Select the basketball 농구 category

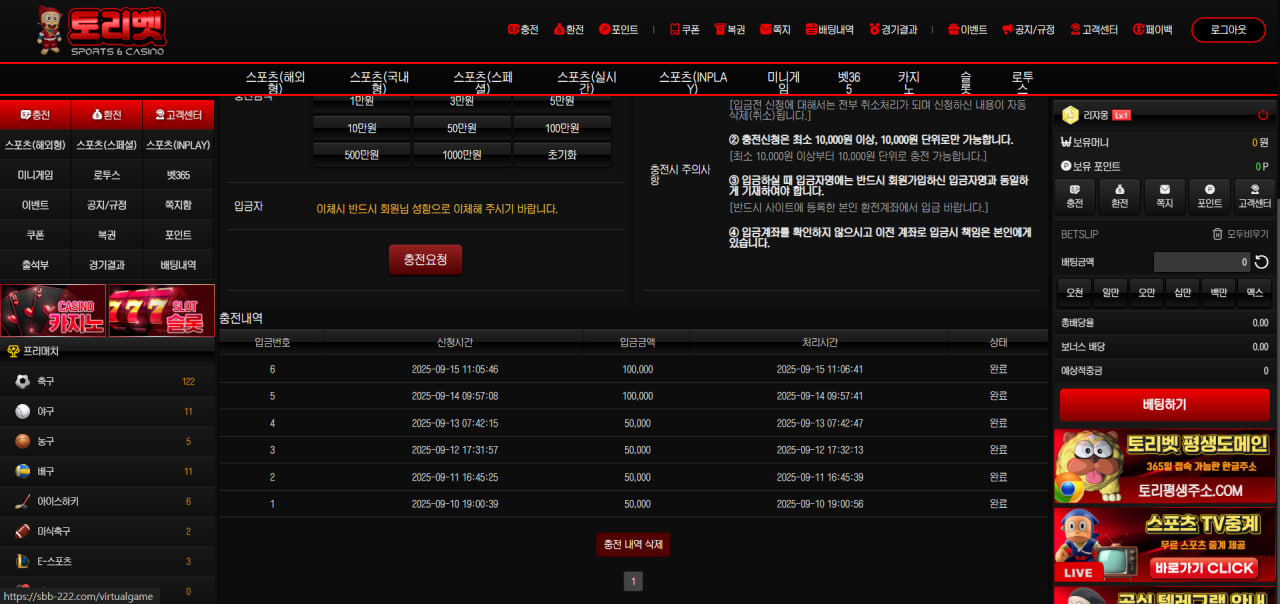[x=22, y=441]
